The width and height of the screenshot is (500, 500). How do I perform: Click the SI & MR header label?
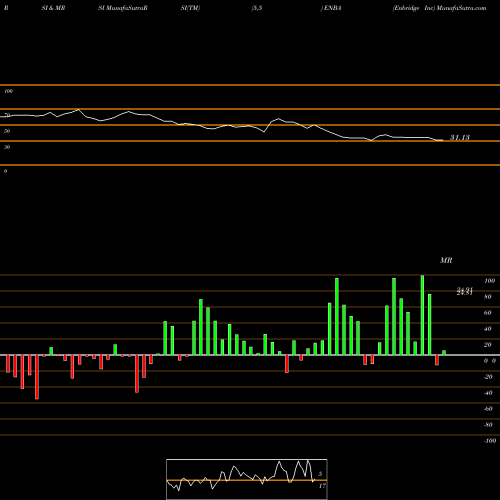pyautogui.click(x=53, y=8)
